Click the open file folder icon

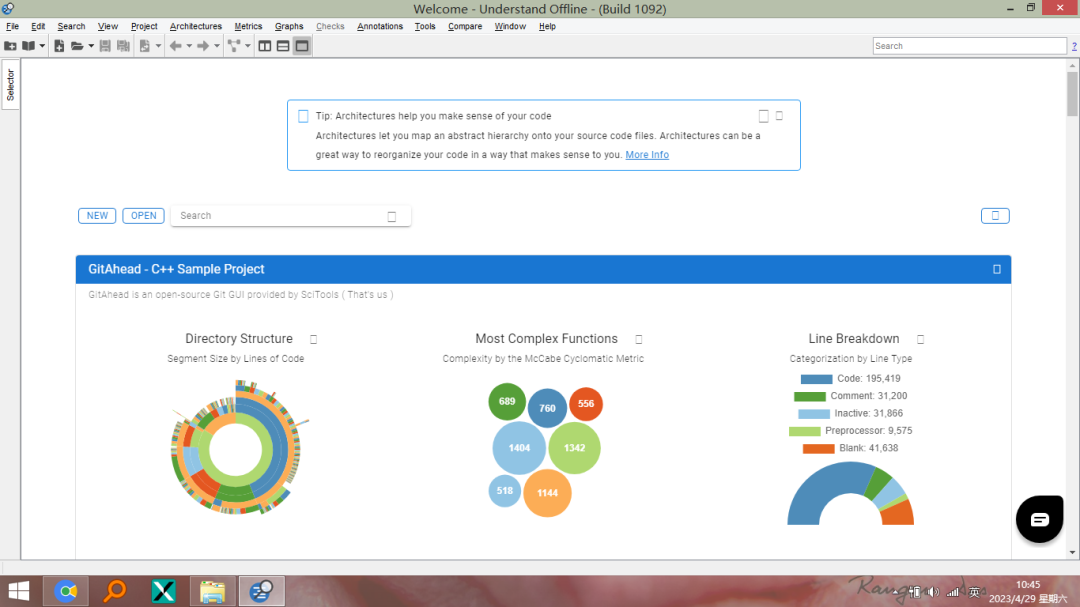tap(77, 46)
